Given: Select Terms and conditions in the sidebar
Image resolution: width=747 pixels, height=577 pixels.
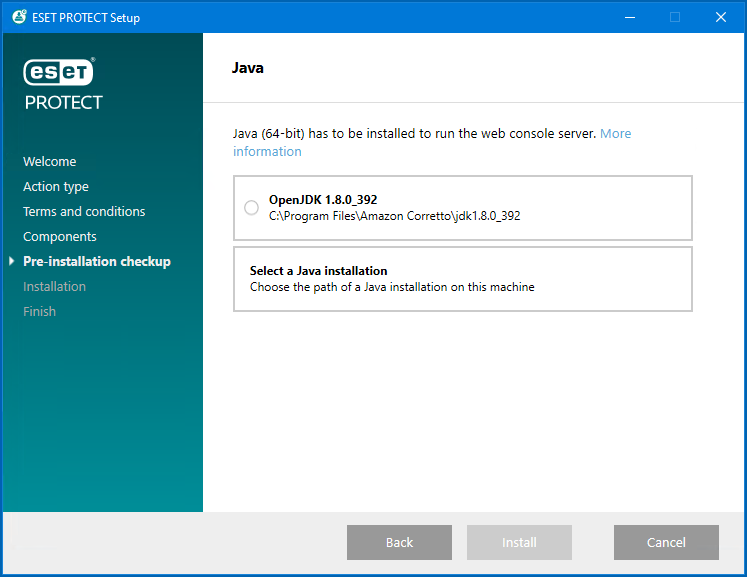Looking at the screenshot, I should coord(84,212).
